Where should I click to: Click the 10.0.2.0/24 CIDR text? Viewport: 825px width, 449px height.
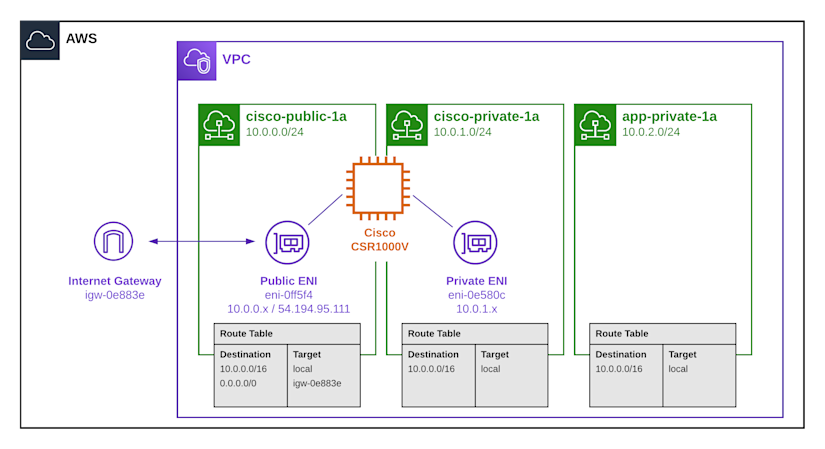click(651, 132)
